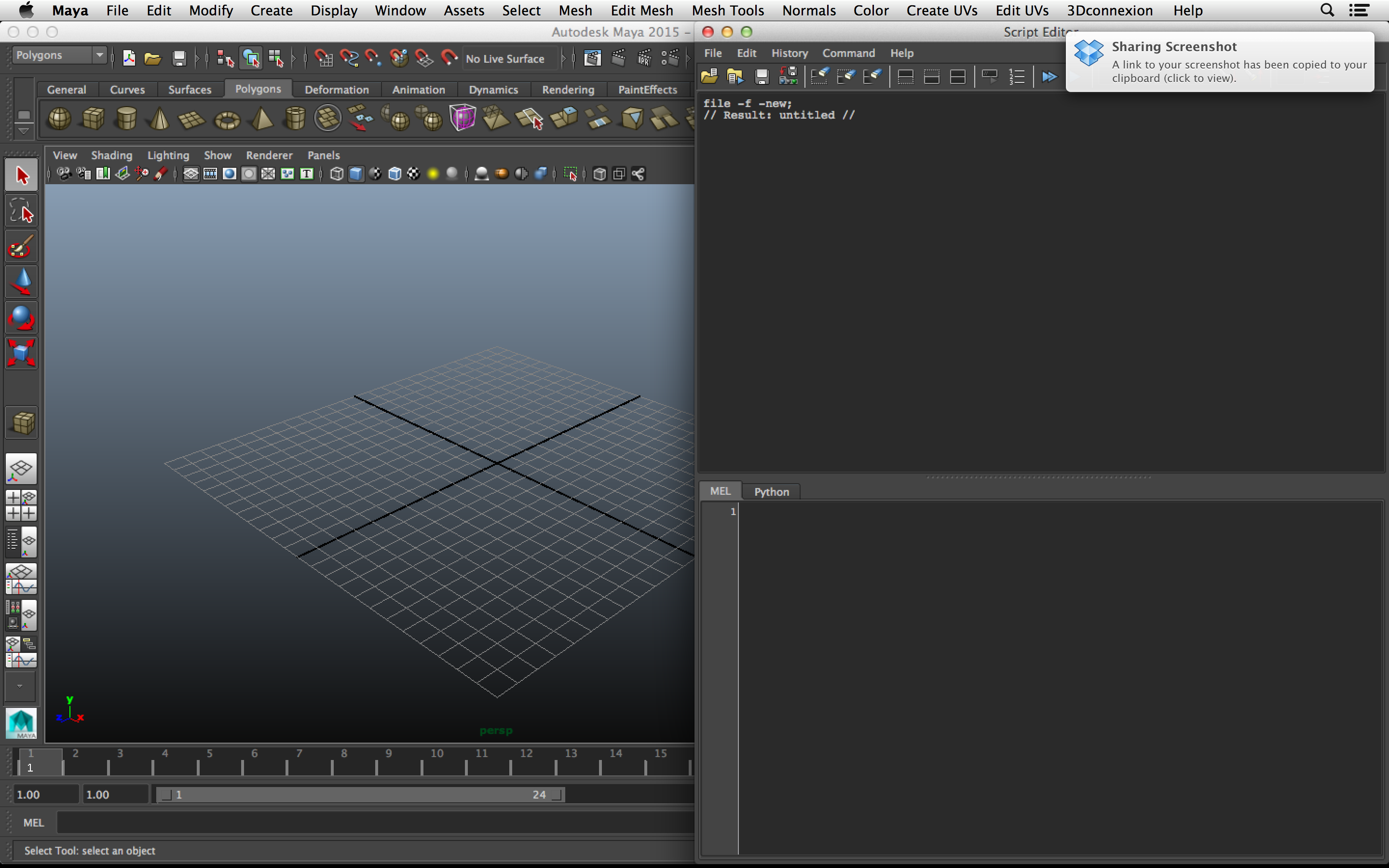Switch to the Curves shelf tab
The image size is (1389, 868).
pyautogui.click(x=127, y=90)
